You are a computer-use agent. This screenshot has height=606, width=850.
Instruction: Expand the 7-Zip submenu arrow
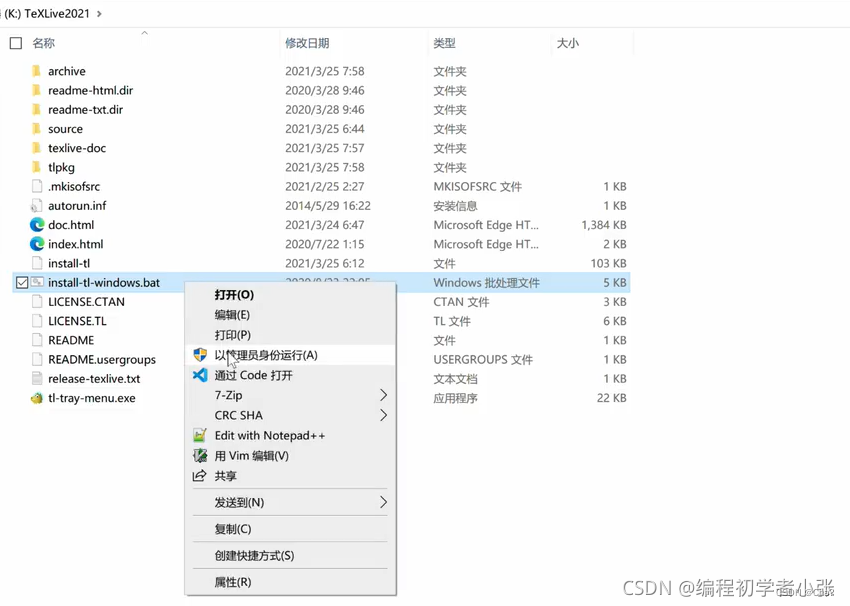pos(383,395)
